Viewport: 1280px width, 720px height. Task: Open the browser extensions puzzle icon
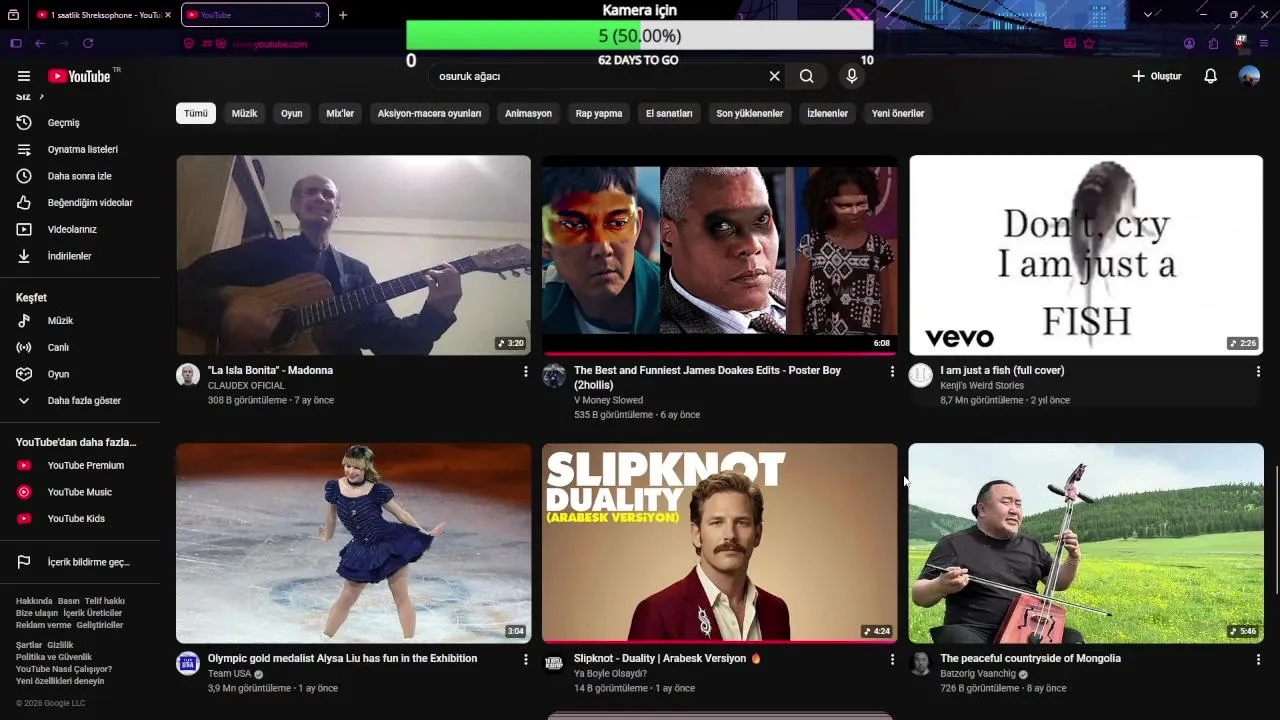1214,44
